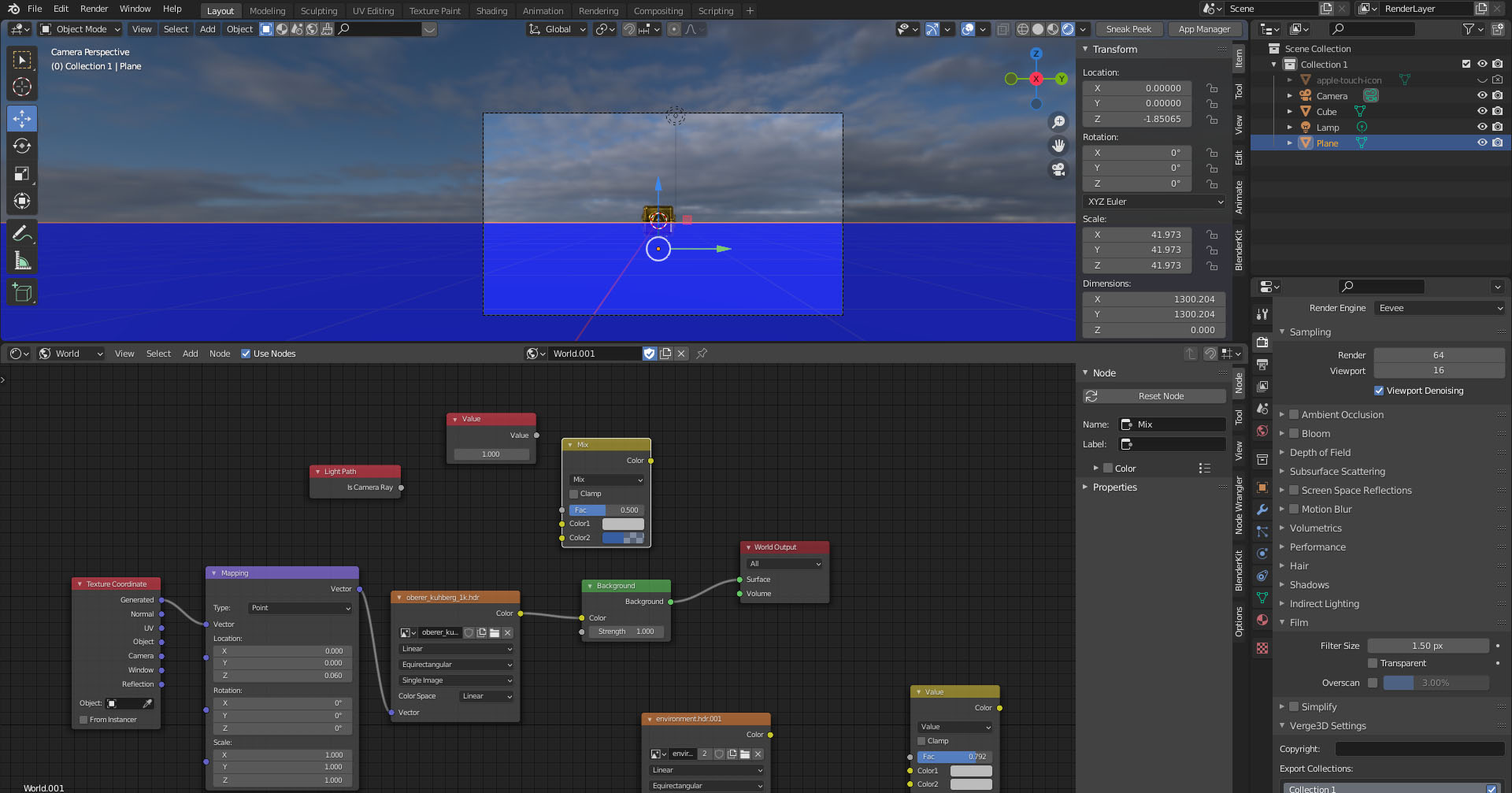Click the viewport zoom magnifier icon
The image size is (1512, 793).
coord(1058,122)
